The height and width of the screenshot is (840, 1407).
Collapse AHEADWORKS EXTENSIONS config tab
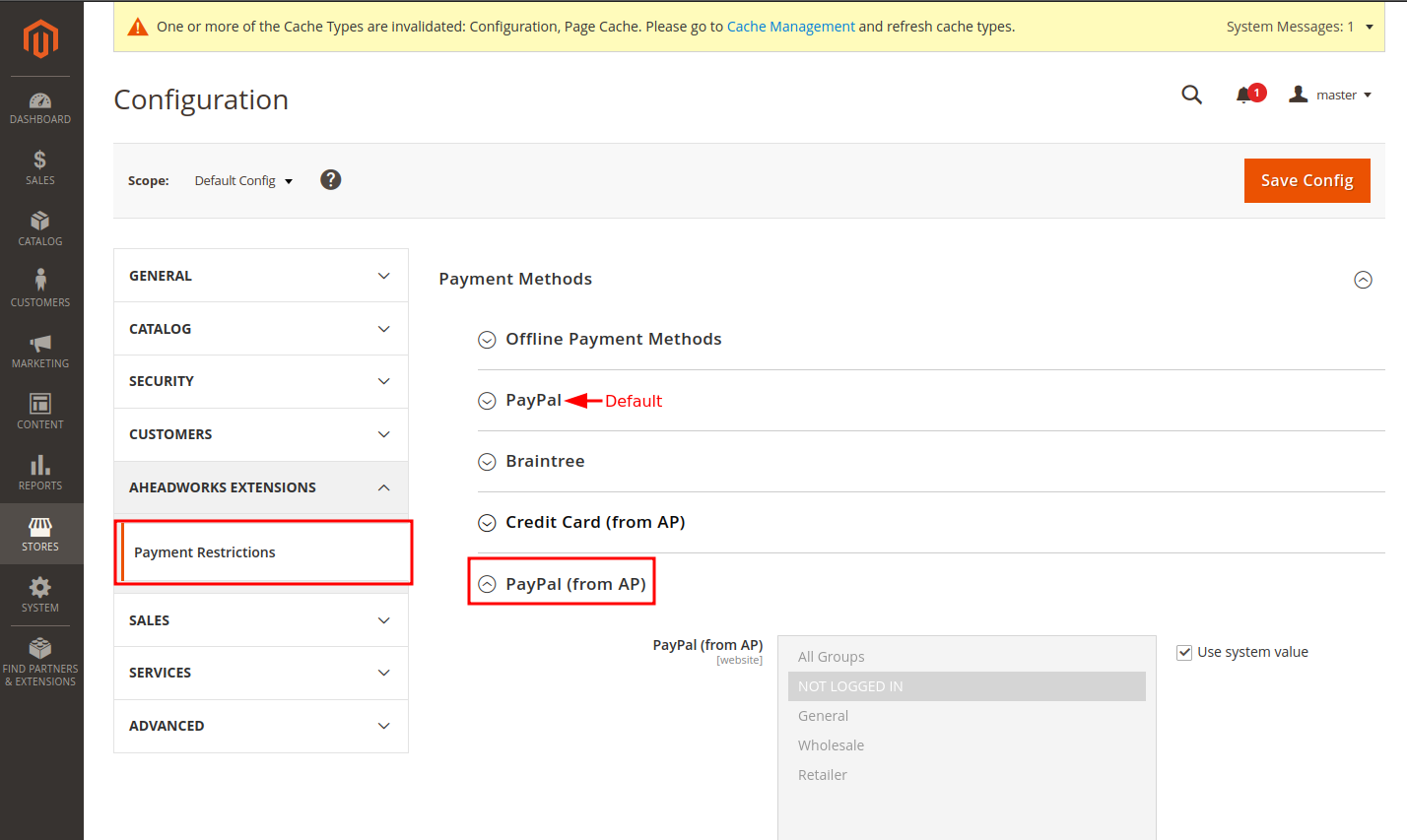[261, 487]
